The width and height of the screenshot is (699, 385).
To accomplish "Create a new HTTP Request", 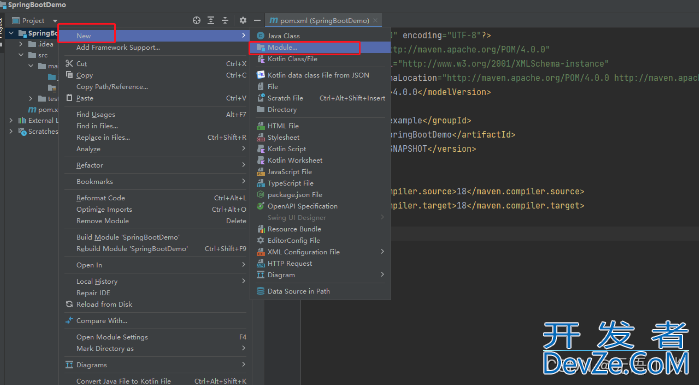I will (x=321, y=263).
